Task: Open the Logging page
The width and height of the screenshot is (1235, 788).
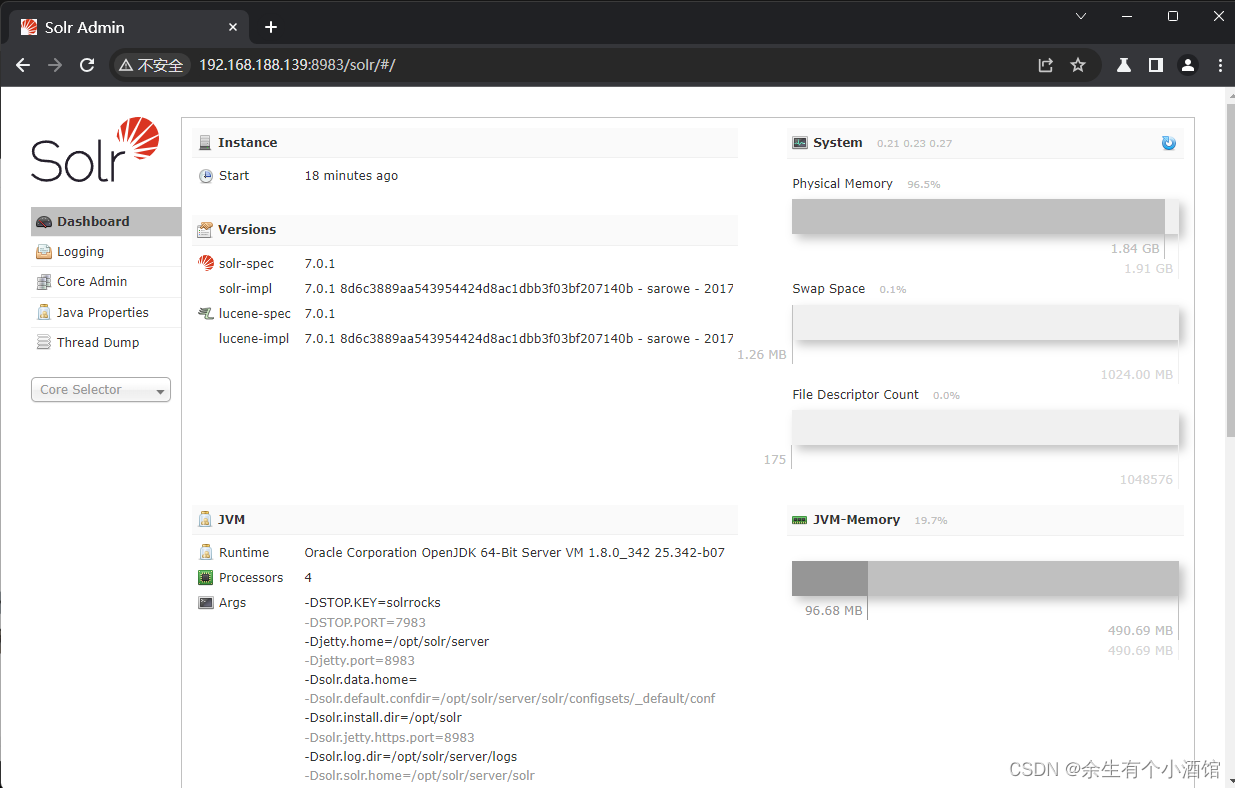Action: pyautogui.click(x=106, y=252)
